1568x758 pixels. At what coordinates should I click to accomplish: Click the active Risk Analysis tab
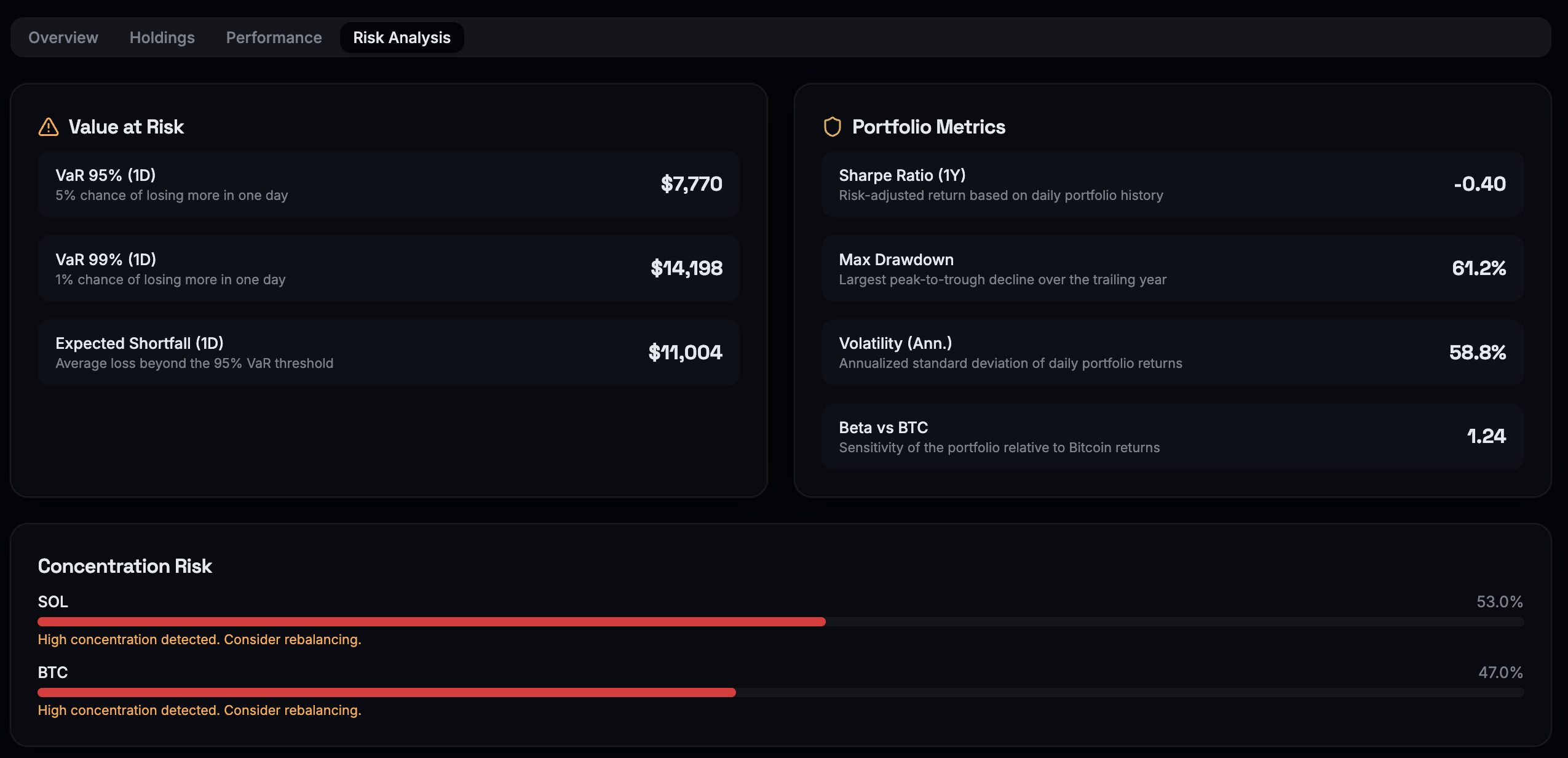pos(402,37)
